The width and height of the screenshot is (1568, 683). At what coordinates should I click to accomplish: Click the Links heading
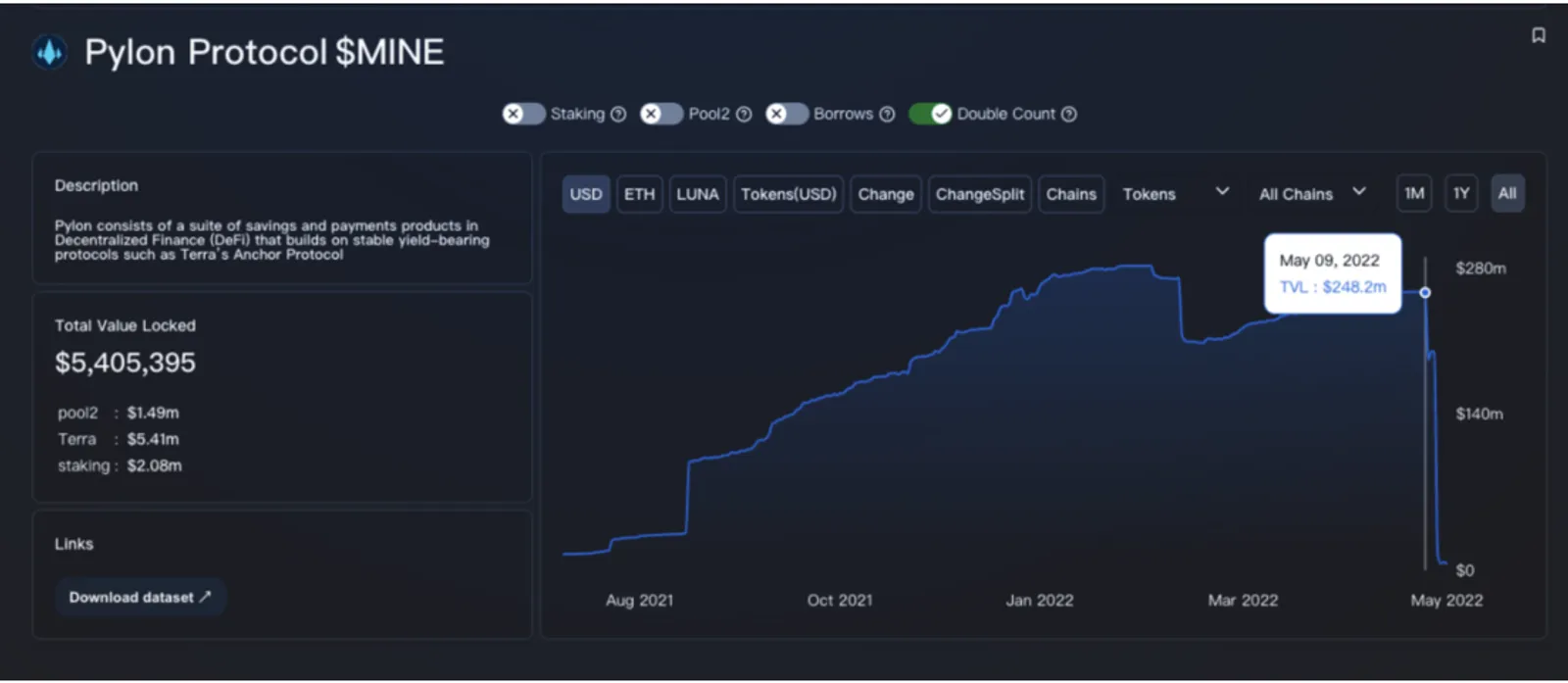[74, 544]
